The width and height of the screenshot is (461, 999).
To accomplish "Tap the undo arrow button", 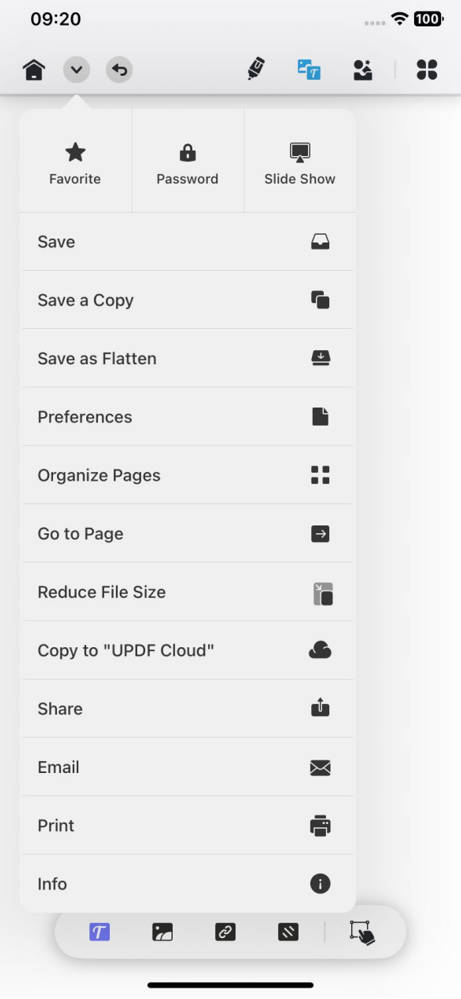I will coord(119,69).
